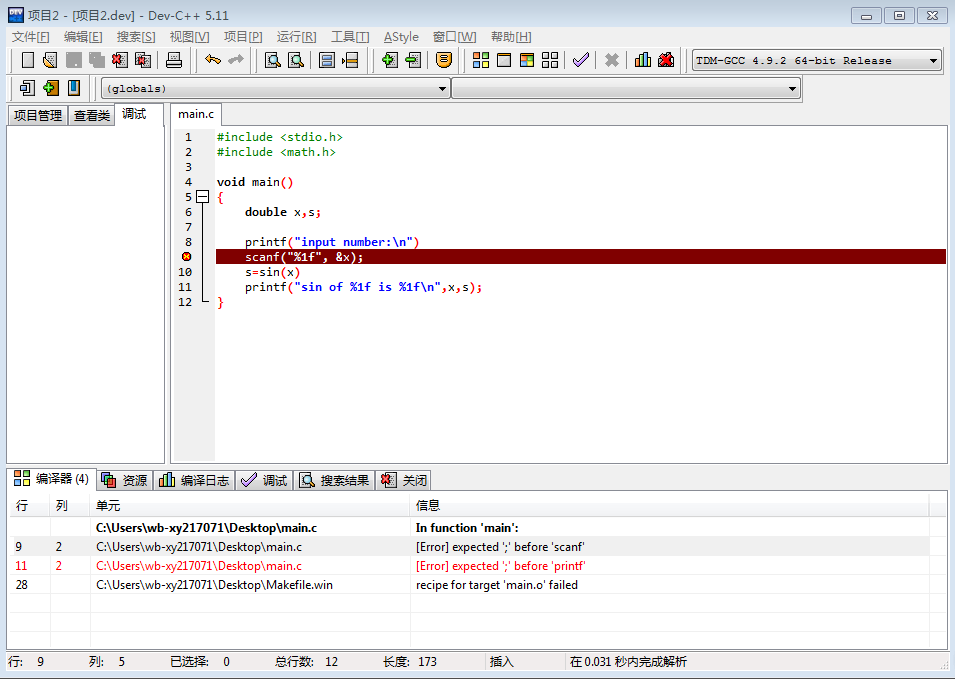Open the 编译日志 tab
Image resolution: width=955 pixels, height=679 pixels.
194,480
